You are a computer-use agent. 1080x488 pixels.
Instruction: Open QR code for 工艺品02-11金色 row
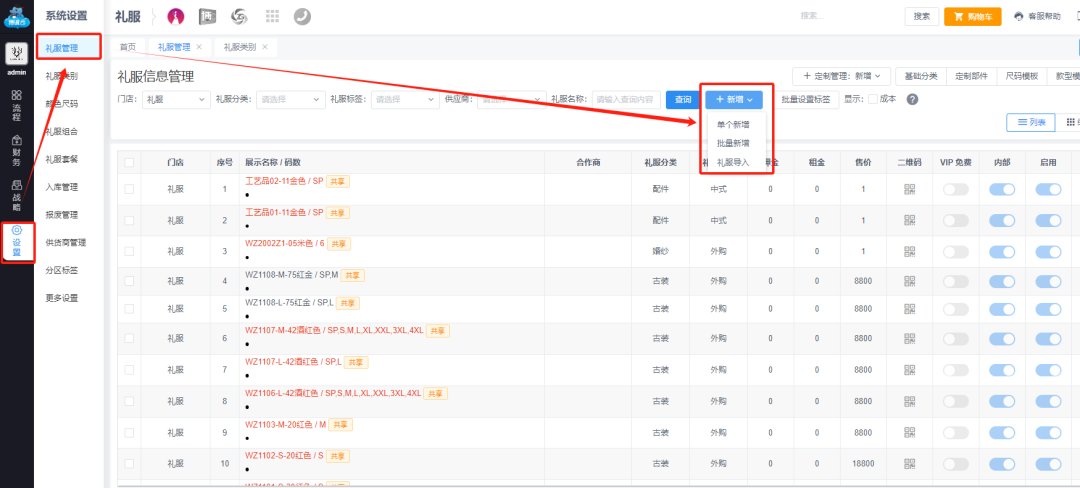[910, 189]
